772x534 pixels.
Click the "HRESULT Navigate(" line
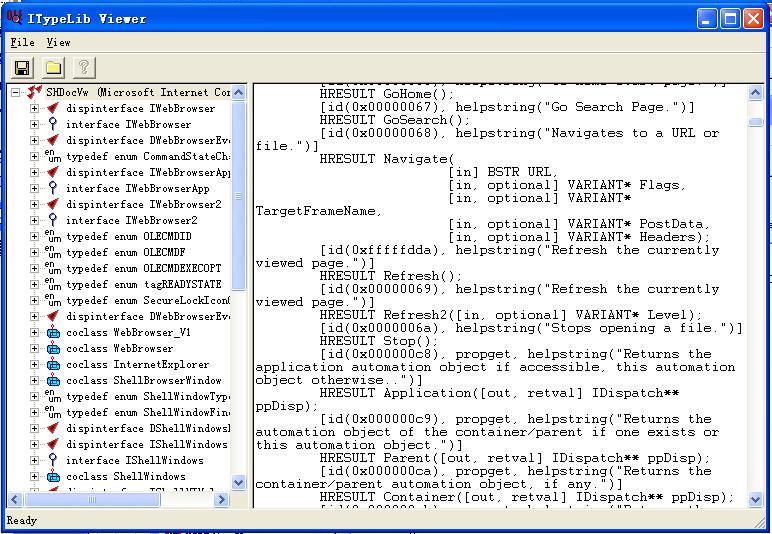[386, 159]
